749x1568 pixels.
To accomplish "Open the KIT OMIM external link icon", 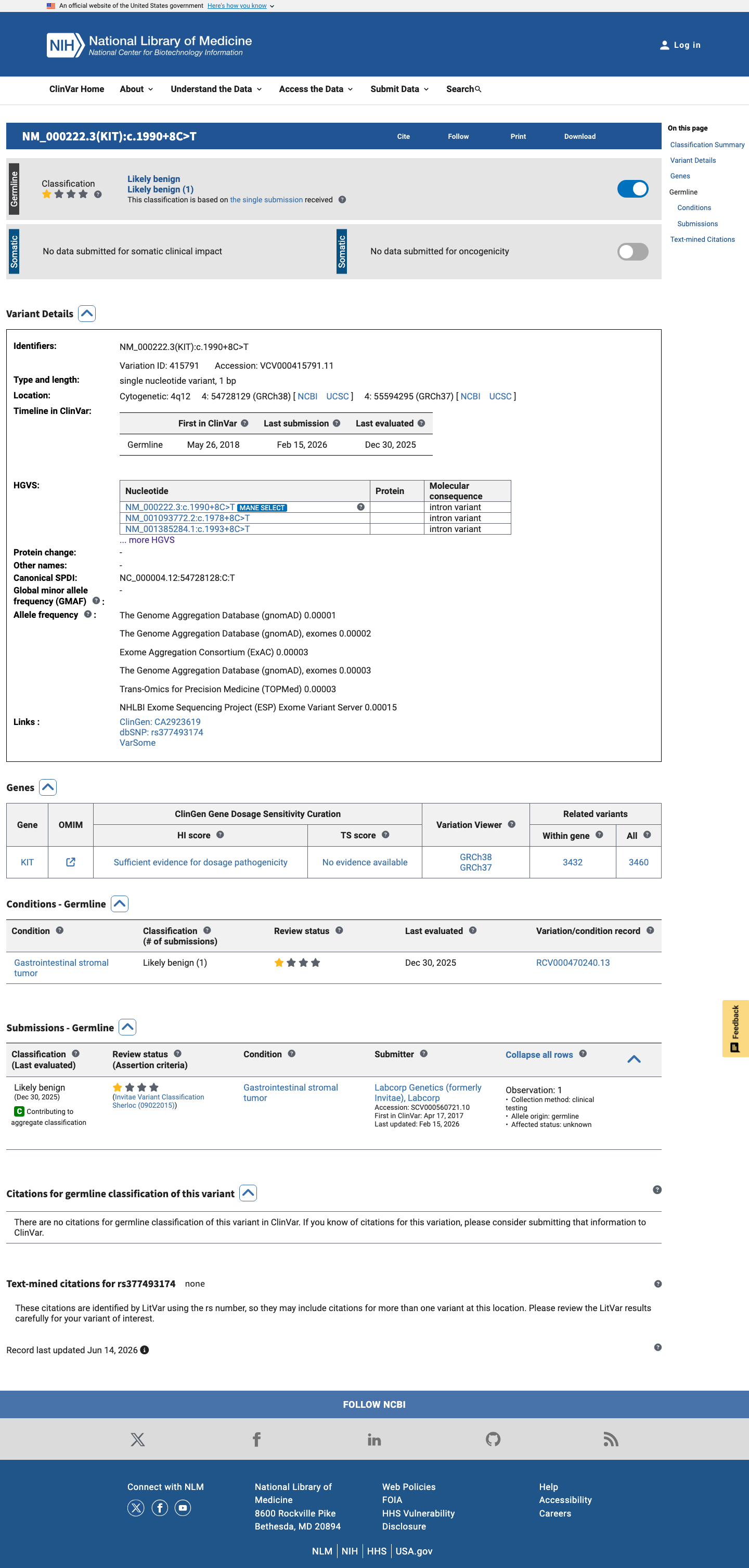I will 71,862.
